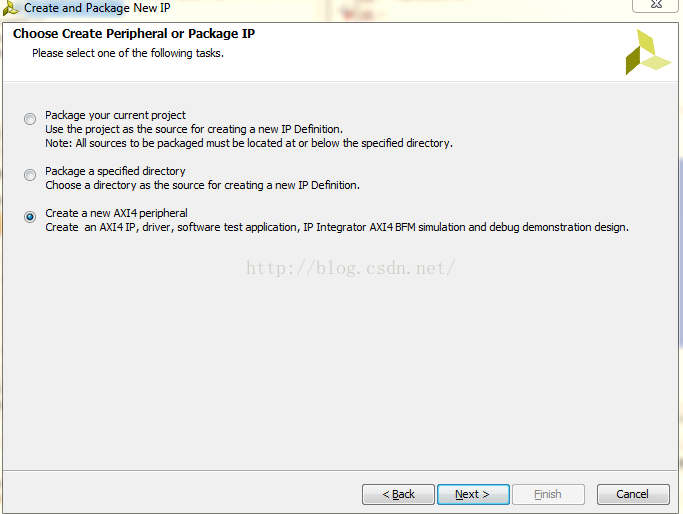Click the "Create an AXI4 IP, driver" description

(x=337, y=227)
